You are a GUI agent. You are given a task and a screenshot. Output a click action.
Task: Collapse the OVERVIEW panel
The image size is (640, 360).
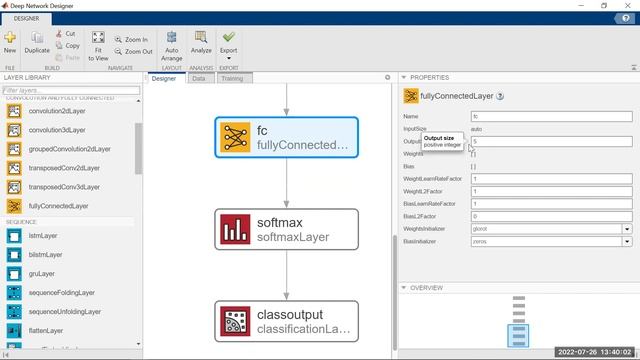(404, 288)
